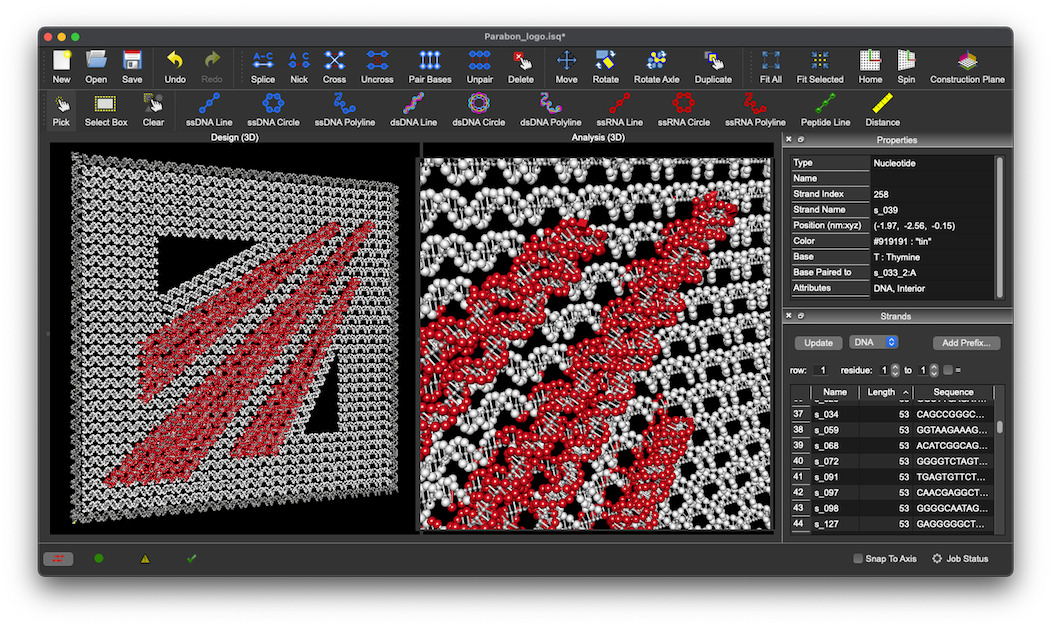Screen dimensions: 1052x628
Task: Click the Distance measuring tool
Action: [882, 108]
